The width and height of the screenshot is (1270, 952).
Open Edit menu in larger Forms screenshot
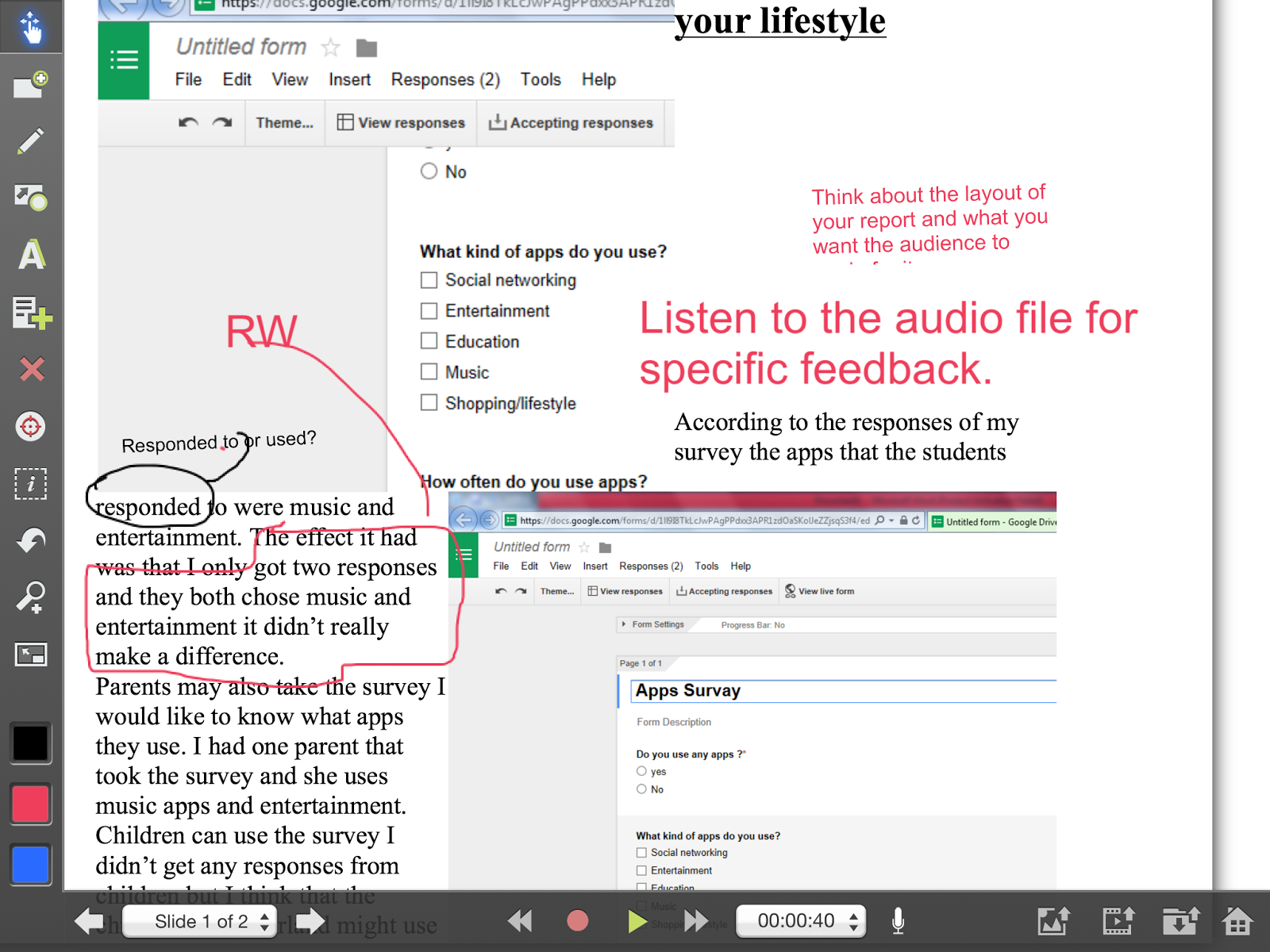(x=237, y=80)
